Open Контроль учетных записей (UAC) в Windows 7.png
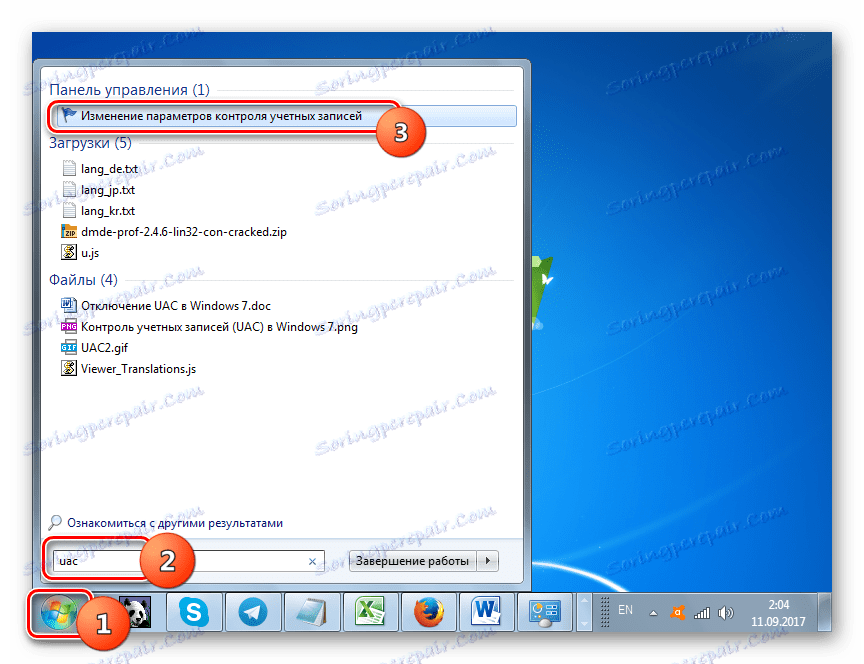This screenshot has height=664, width=864. (219, 327)
